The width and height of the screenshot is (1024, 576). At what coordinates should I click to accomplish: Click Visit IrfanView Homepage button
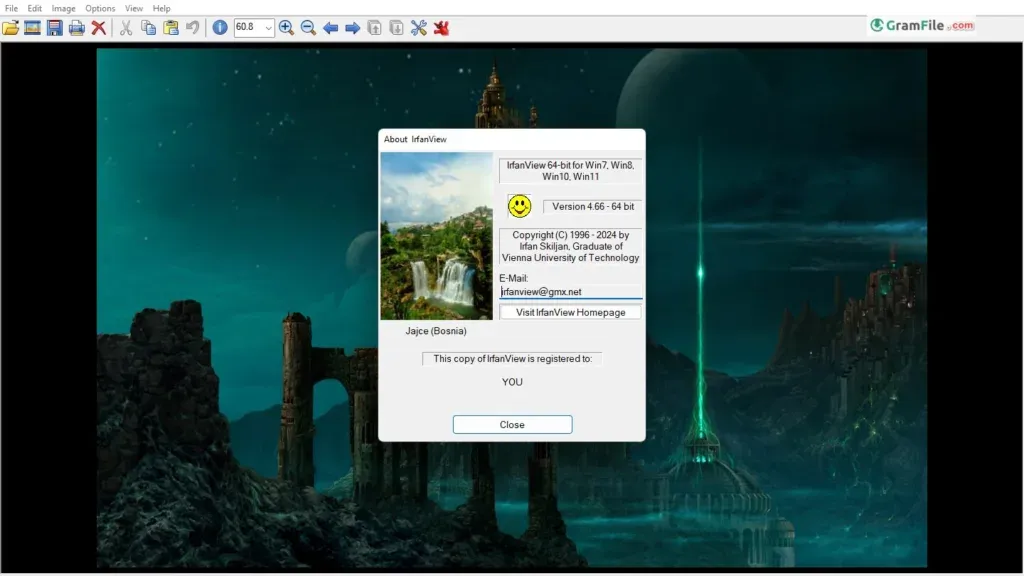(570, 312)
